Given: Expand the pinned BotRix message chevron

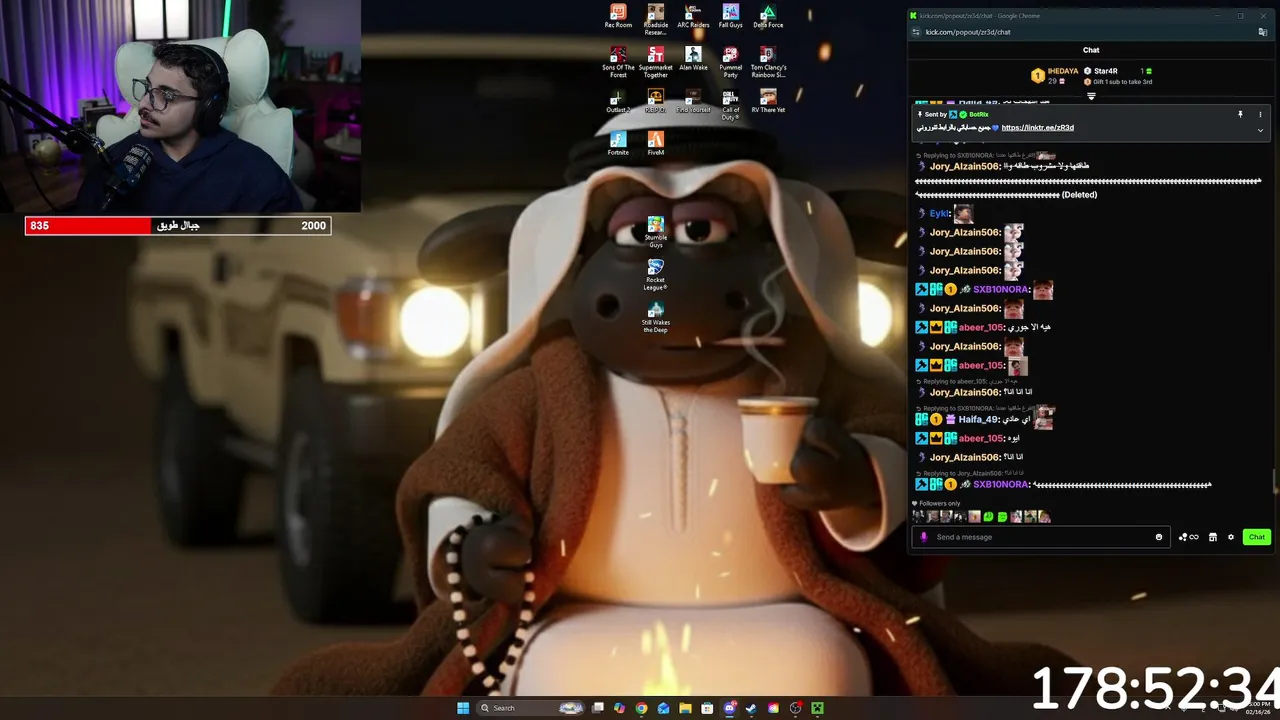Looking at the screenshot, I should (1260, 130).
